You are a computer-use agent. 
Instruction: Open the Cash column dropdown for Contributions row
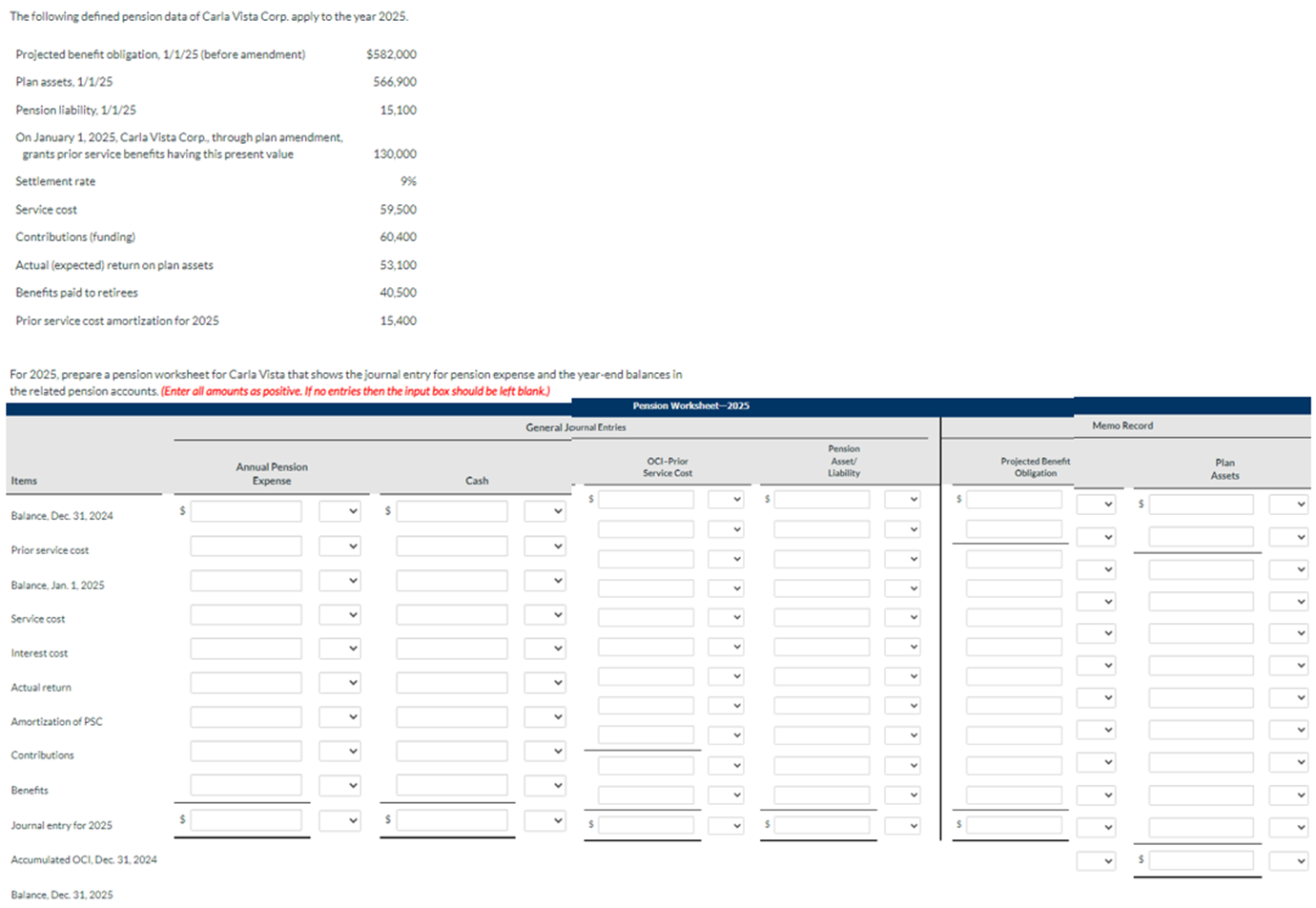[545, 751]
